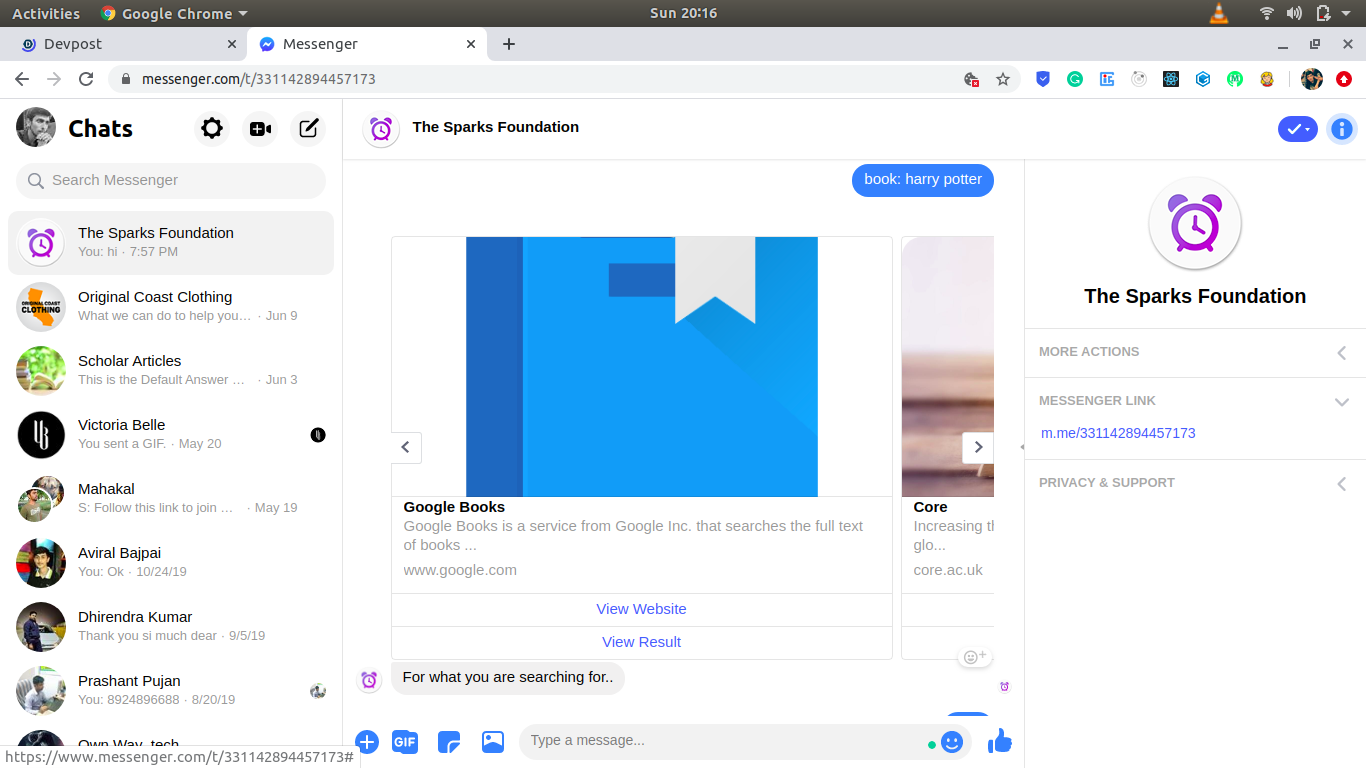Start a new video call room
The image size is (1366, 768).
click(x=260, y=128)
